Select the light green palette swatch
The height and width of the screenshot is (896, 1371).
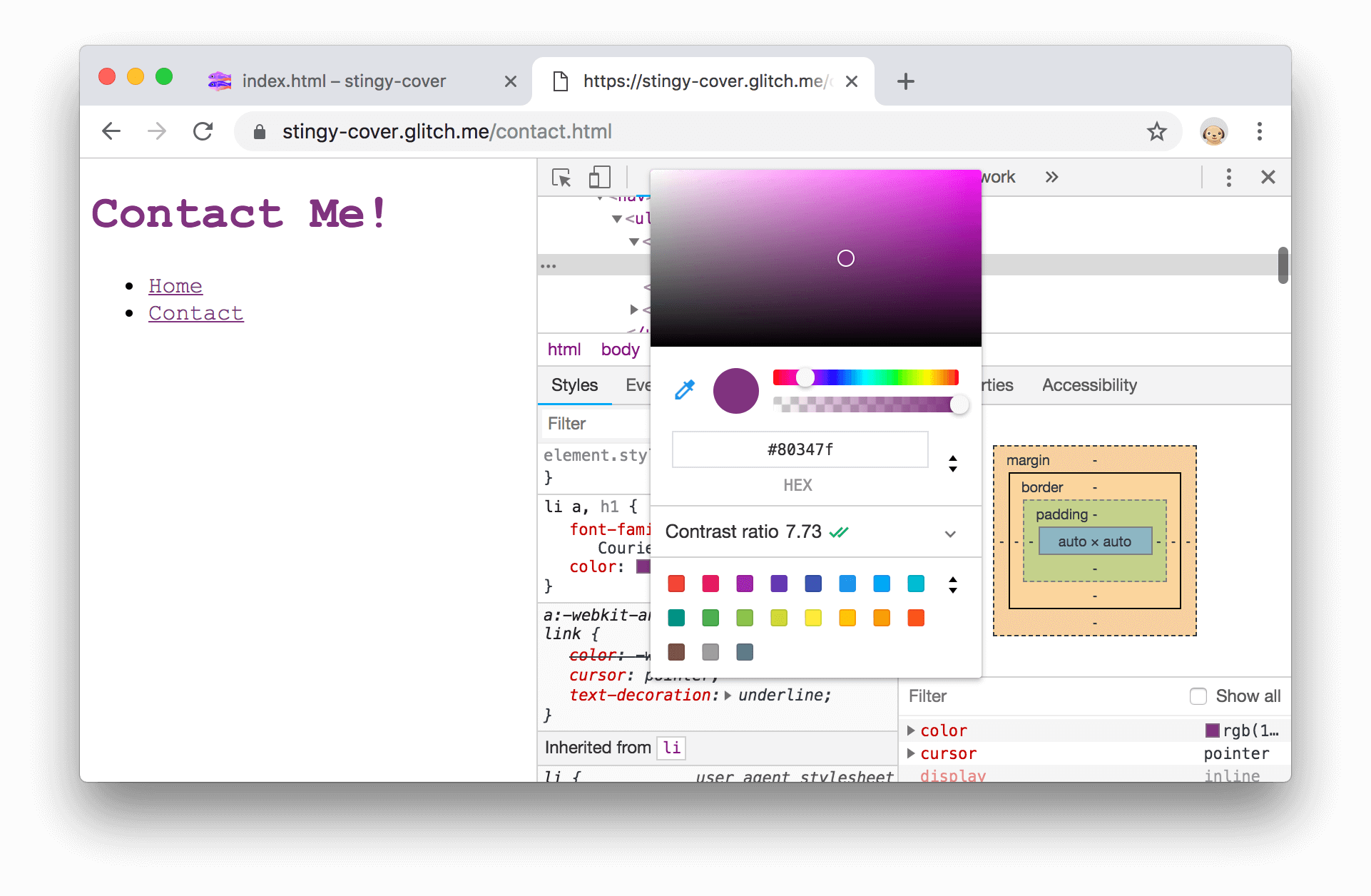[745, 618]
